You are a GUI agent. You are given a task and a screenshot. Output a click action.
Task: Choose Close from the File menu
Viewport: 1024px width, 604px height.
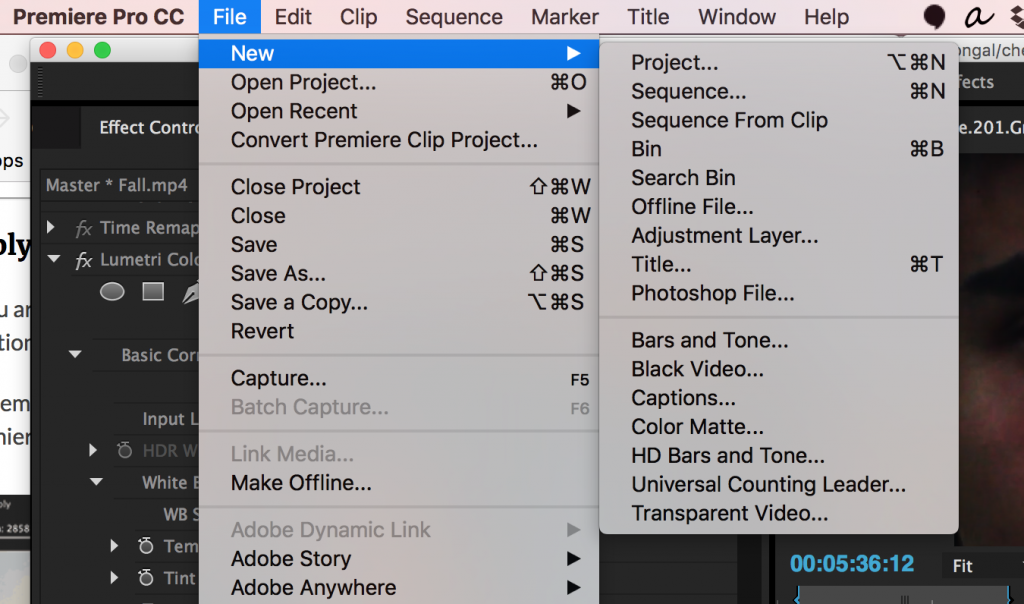(399, 215)
